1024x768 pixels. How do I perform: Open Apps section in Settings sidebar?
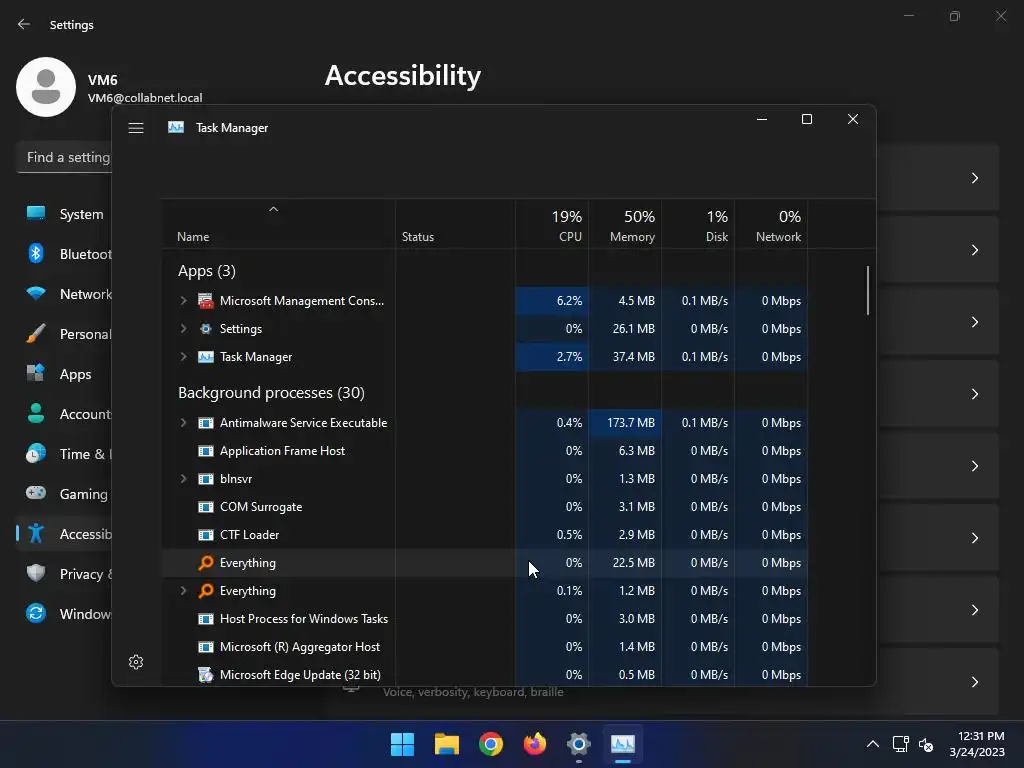coord(65,374)
